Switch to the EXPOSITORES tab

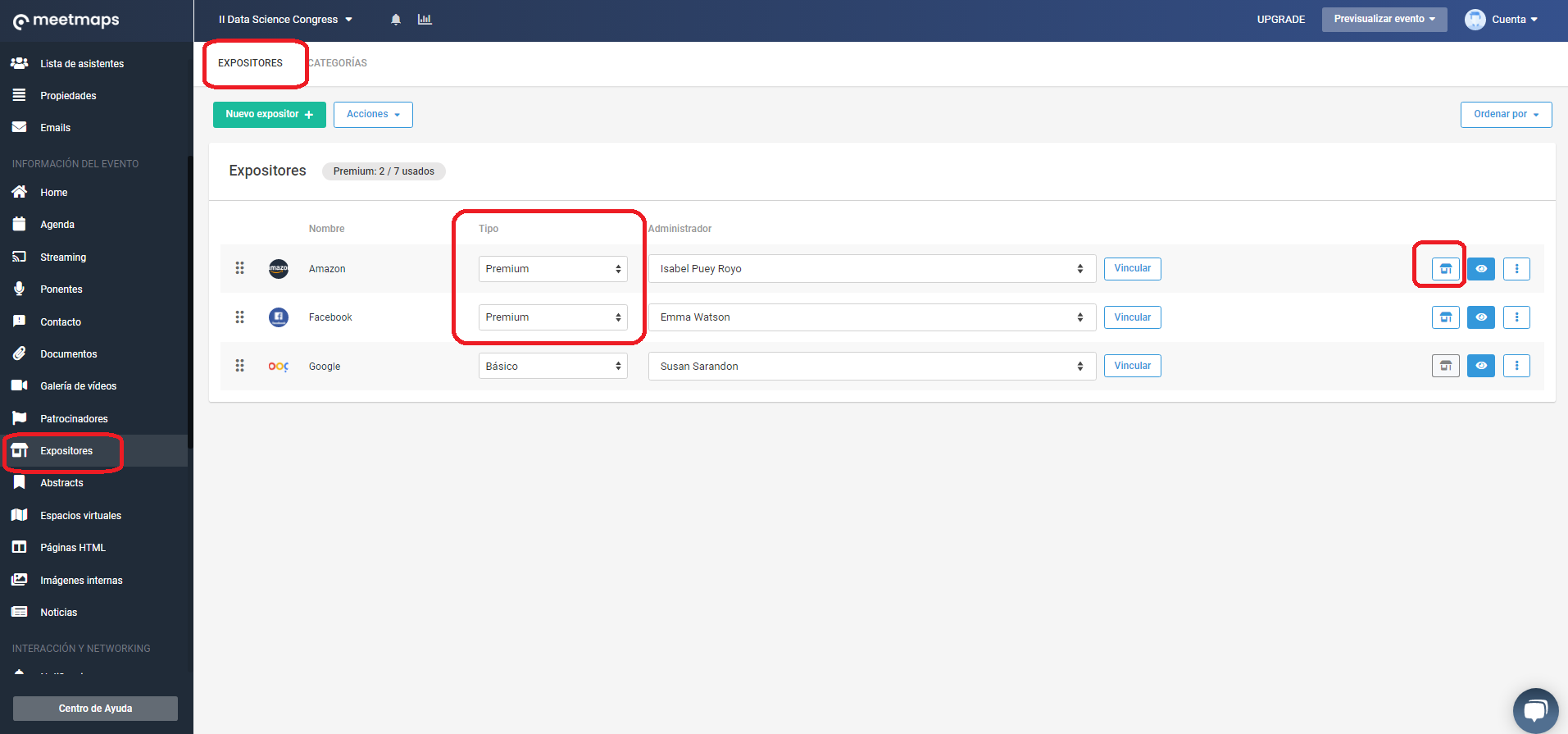250,63
